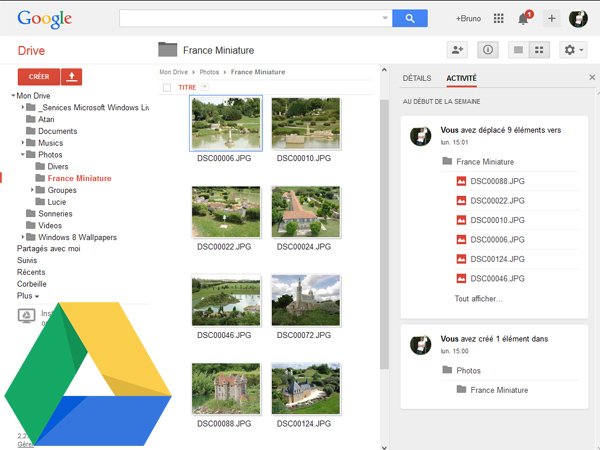Toggle the select-all checkbox by TITRE
Image resolution: width=600 pixels, height=450 pixels.
tap(167, 88)
